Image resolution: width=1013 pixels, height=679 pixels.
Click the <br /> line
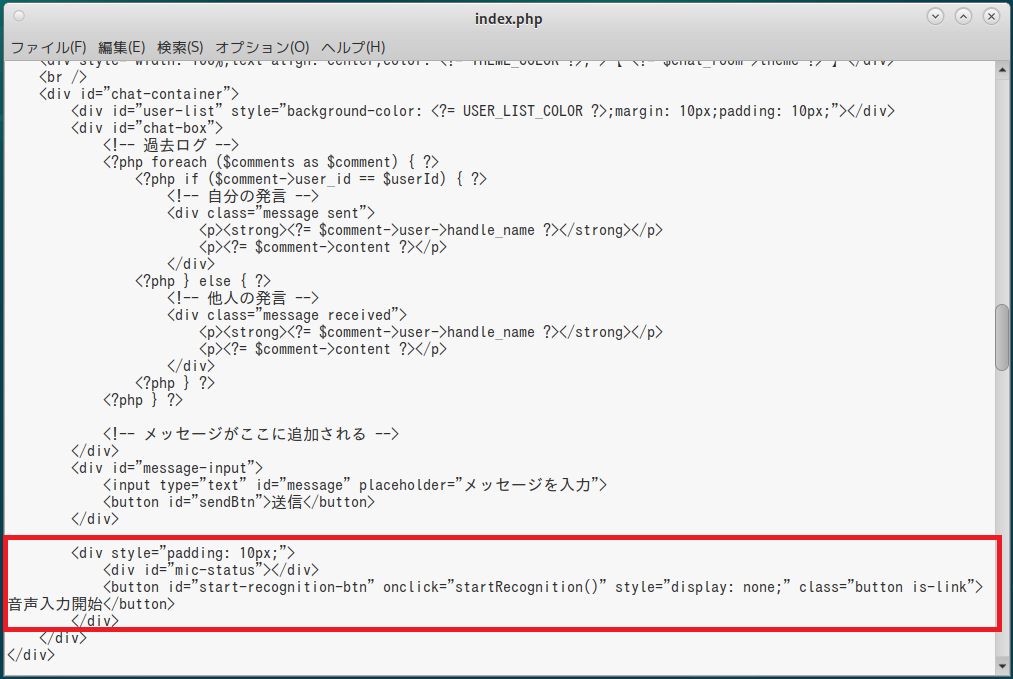point(63,78)
